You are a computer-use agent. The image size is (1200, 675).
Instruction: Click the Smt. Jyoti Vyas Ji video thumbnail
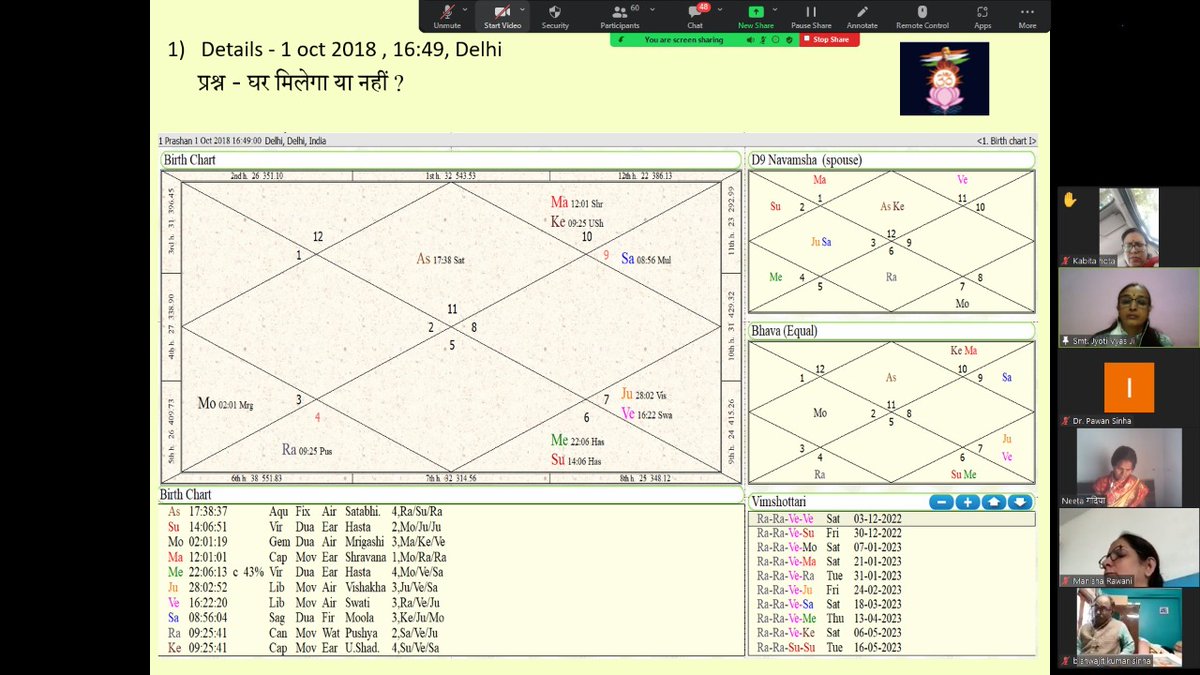[1129, 308]
